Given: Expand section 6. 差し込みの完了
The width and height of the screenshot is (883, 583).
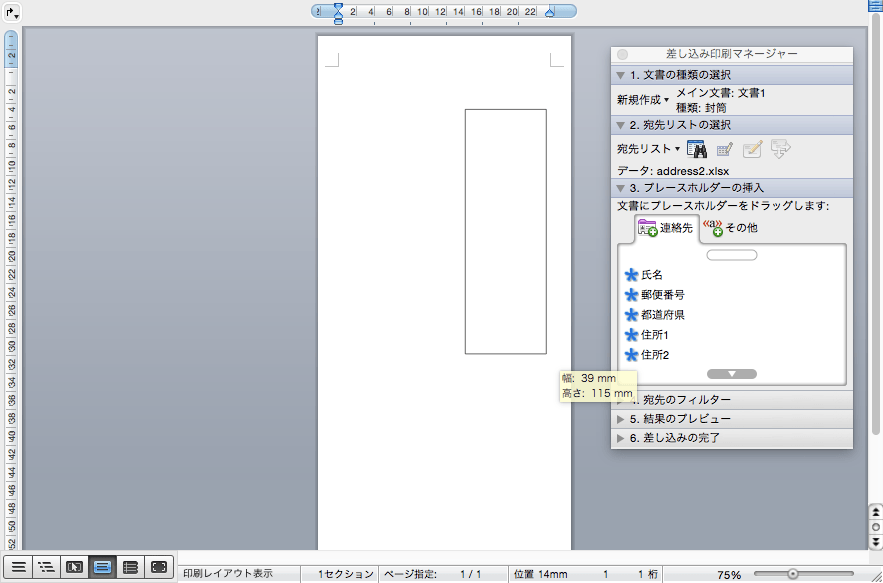Looking at the screenshot, I should tap(621, 438).
